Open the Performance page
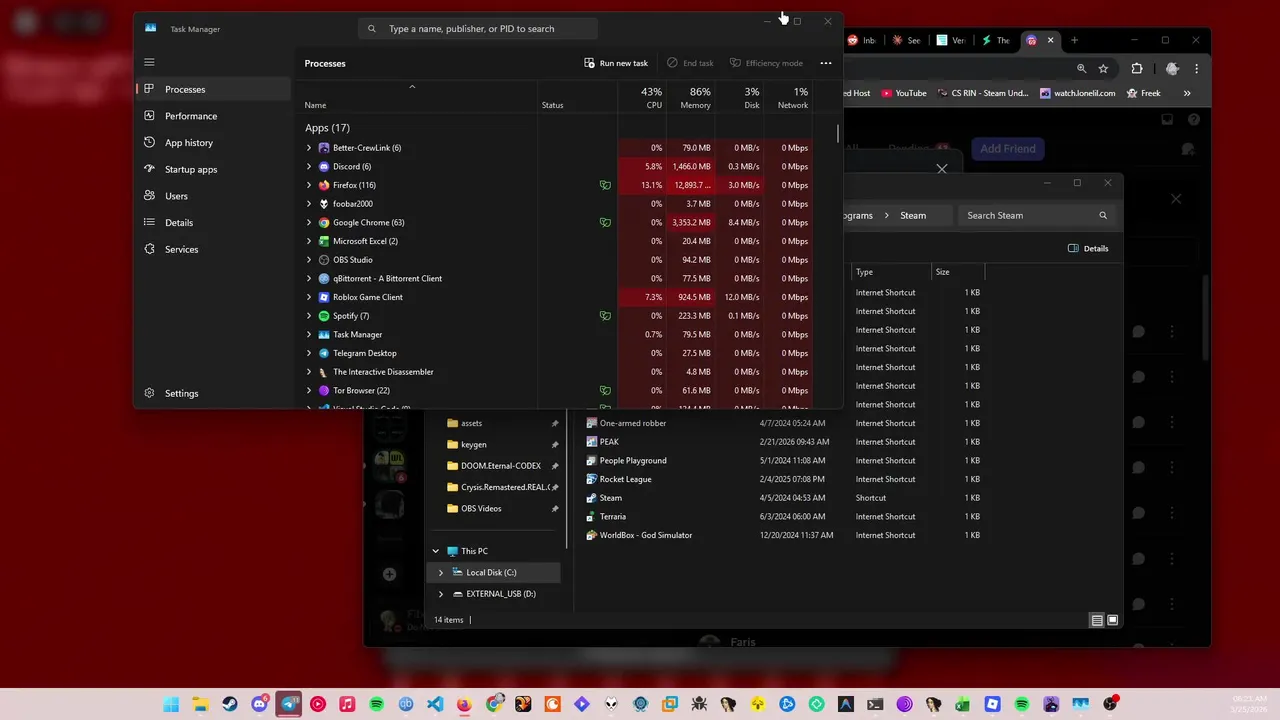The width and height of the screenshot is (1280, 720). [213, 116]
